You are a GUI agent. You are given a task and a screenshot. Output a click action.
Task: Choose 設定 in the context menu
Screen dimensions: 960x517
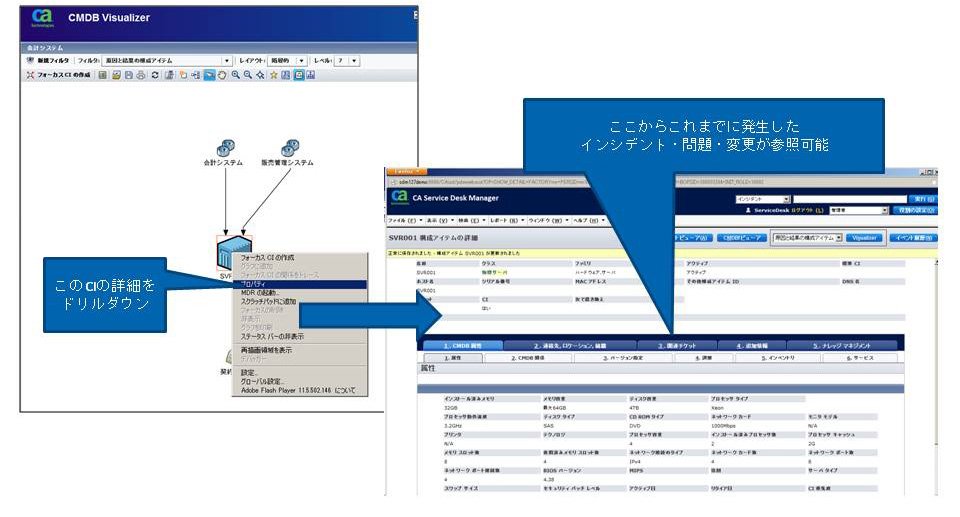click(249, 372)
